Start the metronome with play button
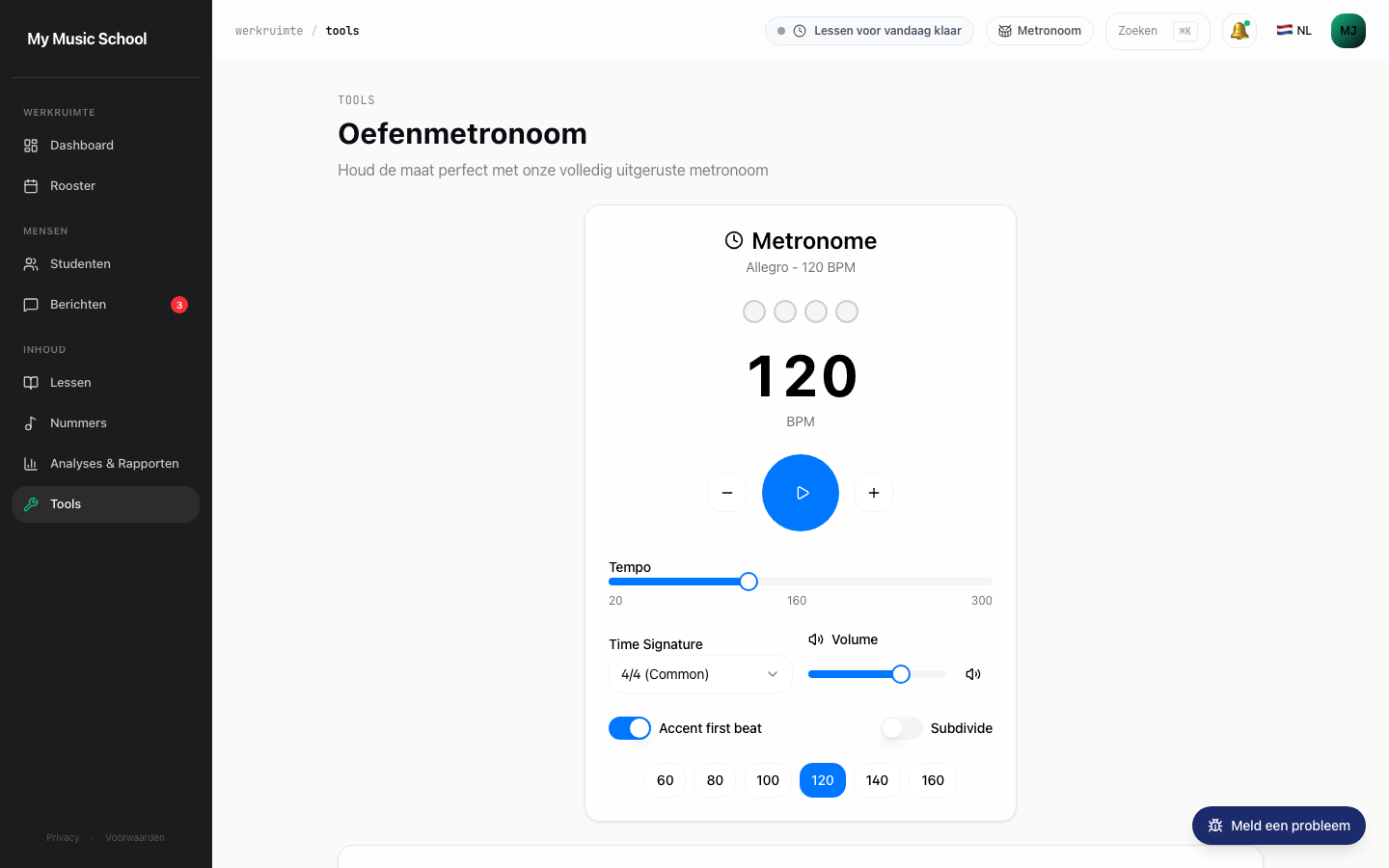Viewport: 1389px width, 868px height. tap(801, 493)
